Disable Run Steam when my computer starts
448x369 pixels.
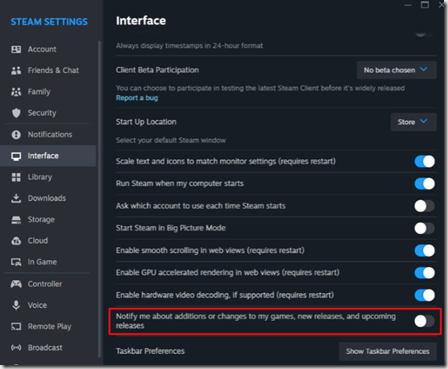click(424, 184)
